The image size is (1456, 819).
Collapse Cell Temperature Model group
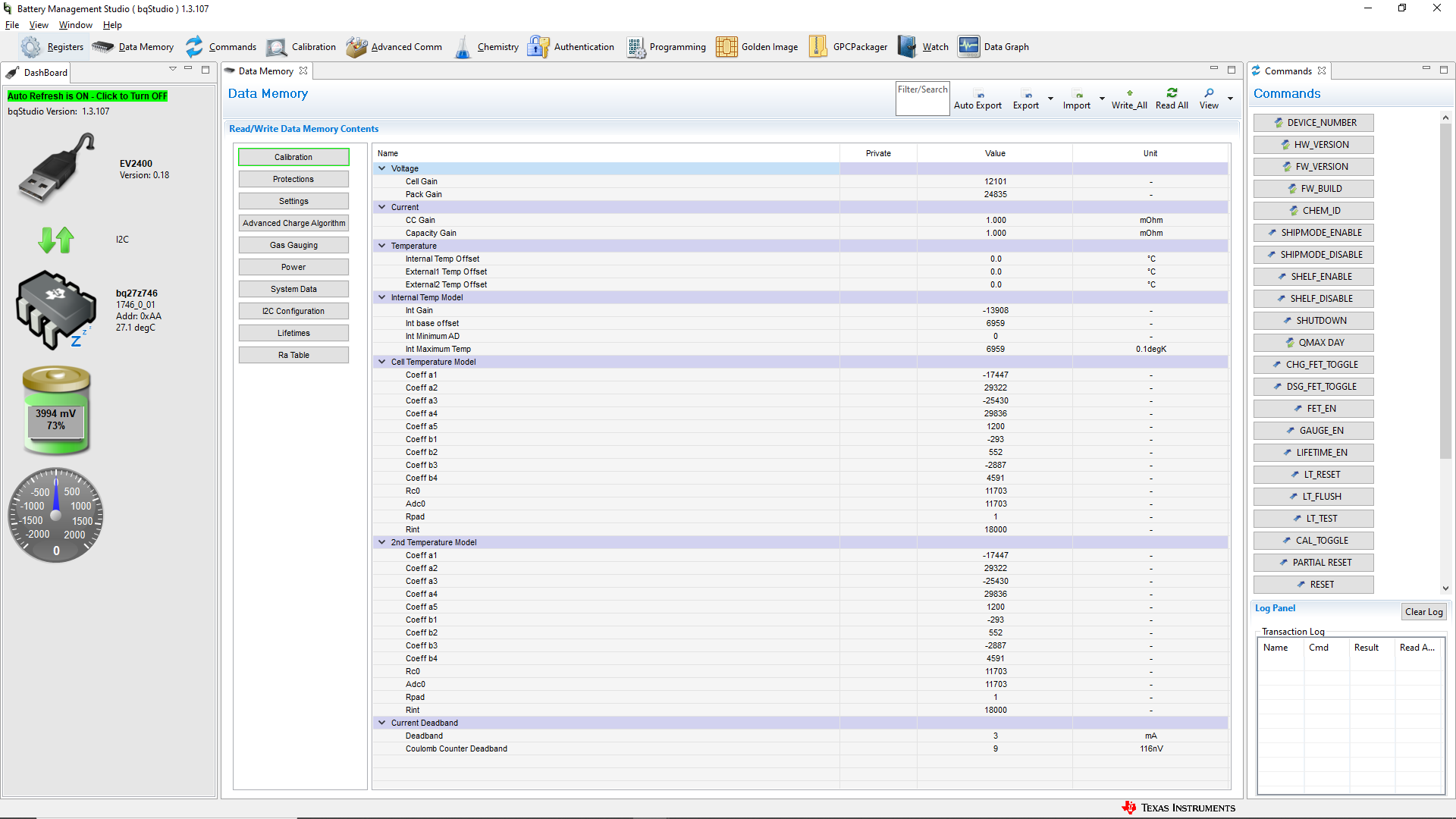pos(382,362)
